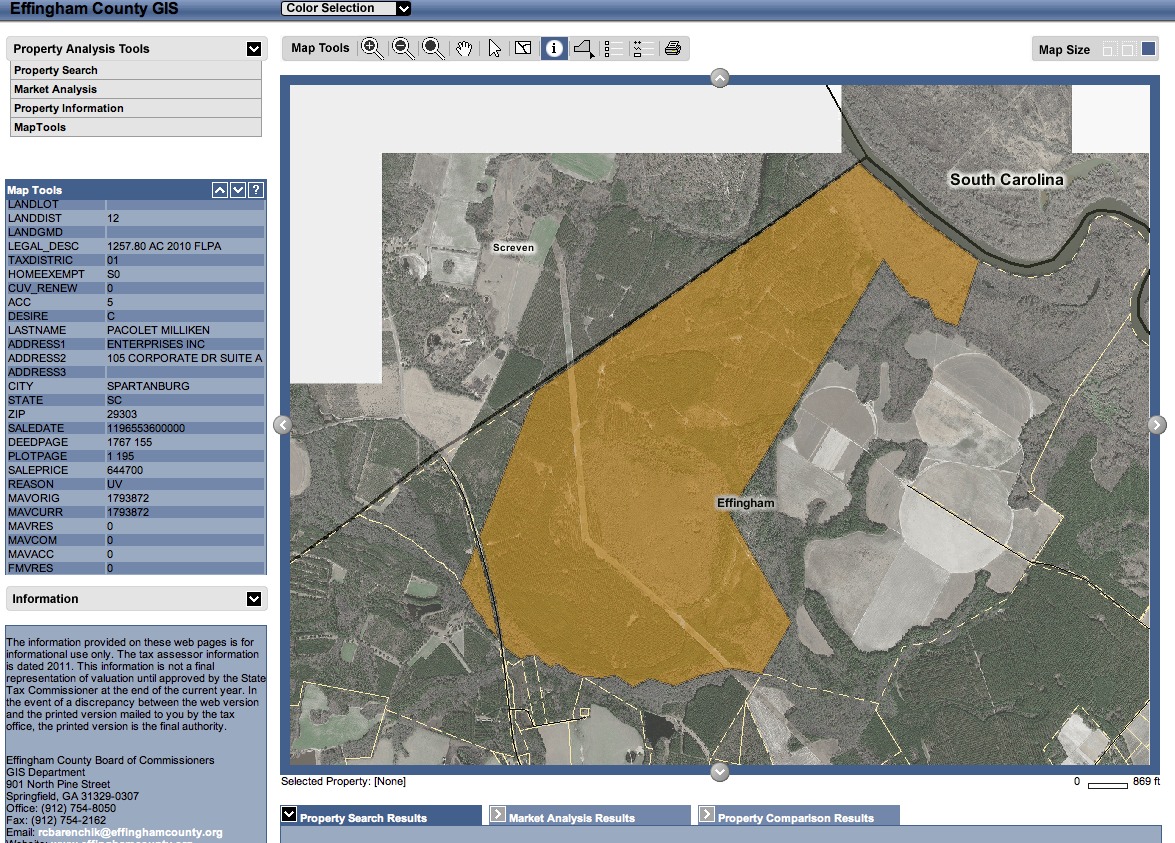This screenshot has height=843, width=1175.
Task: Pan map north with top arrow
Action: point(719,78)
